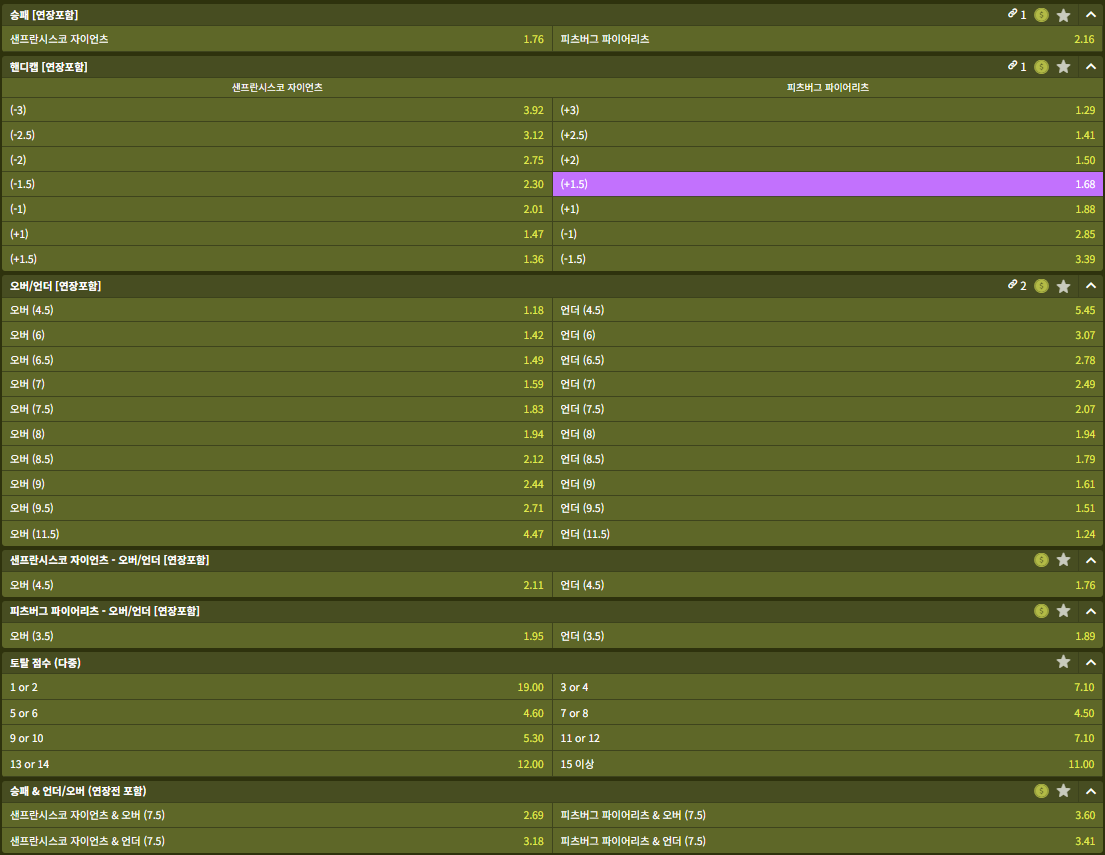
Task: Click the coin icon in 승패 [연장포함] header
Action: (1041, 15)
